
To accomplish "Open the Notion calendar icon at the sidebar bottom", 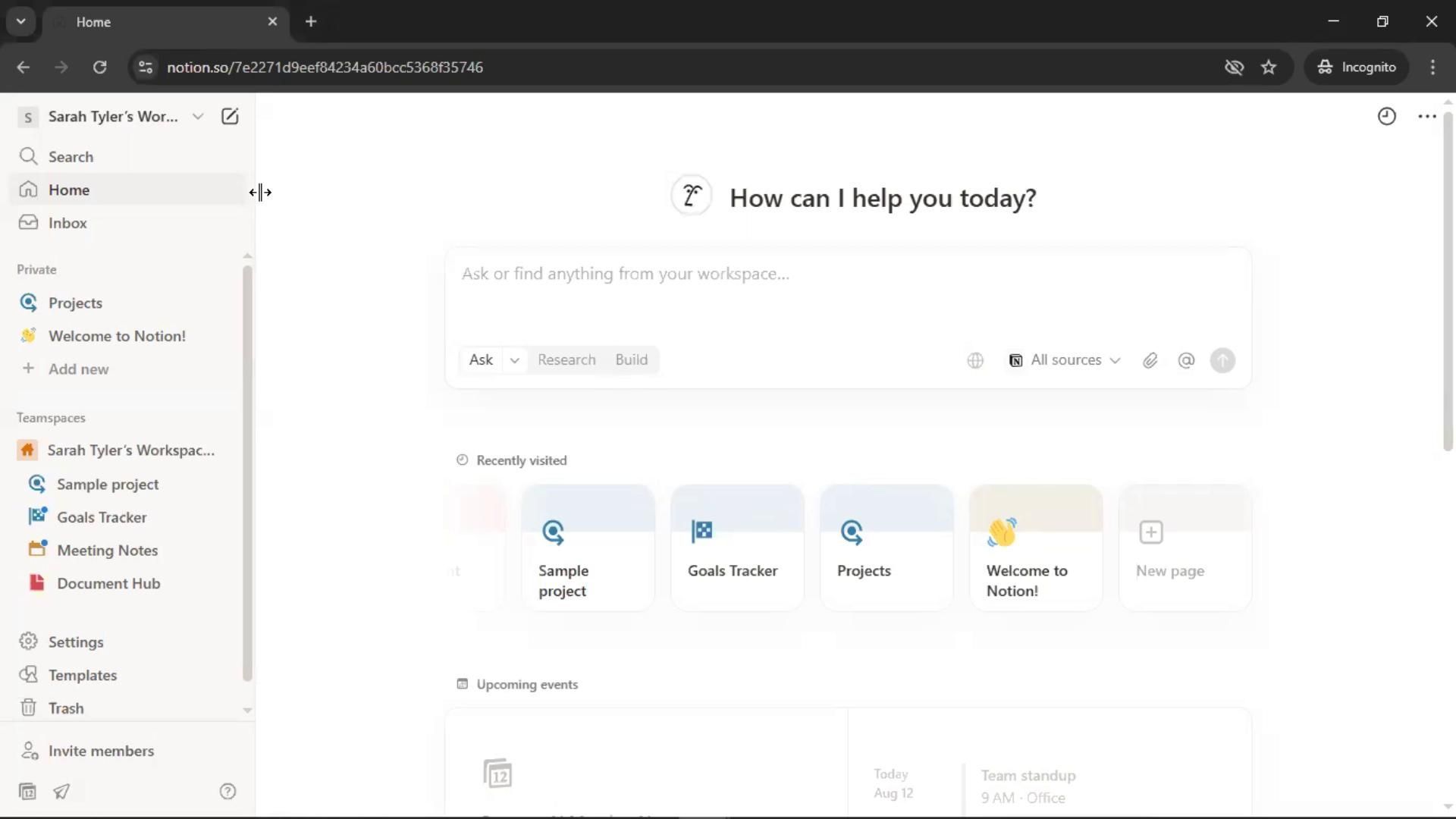I will click(x=28, y=791).
